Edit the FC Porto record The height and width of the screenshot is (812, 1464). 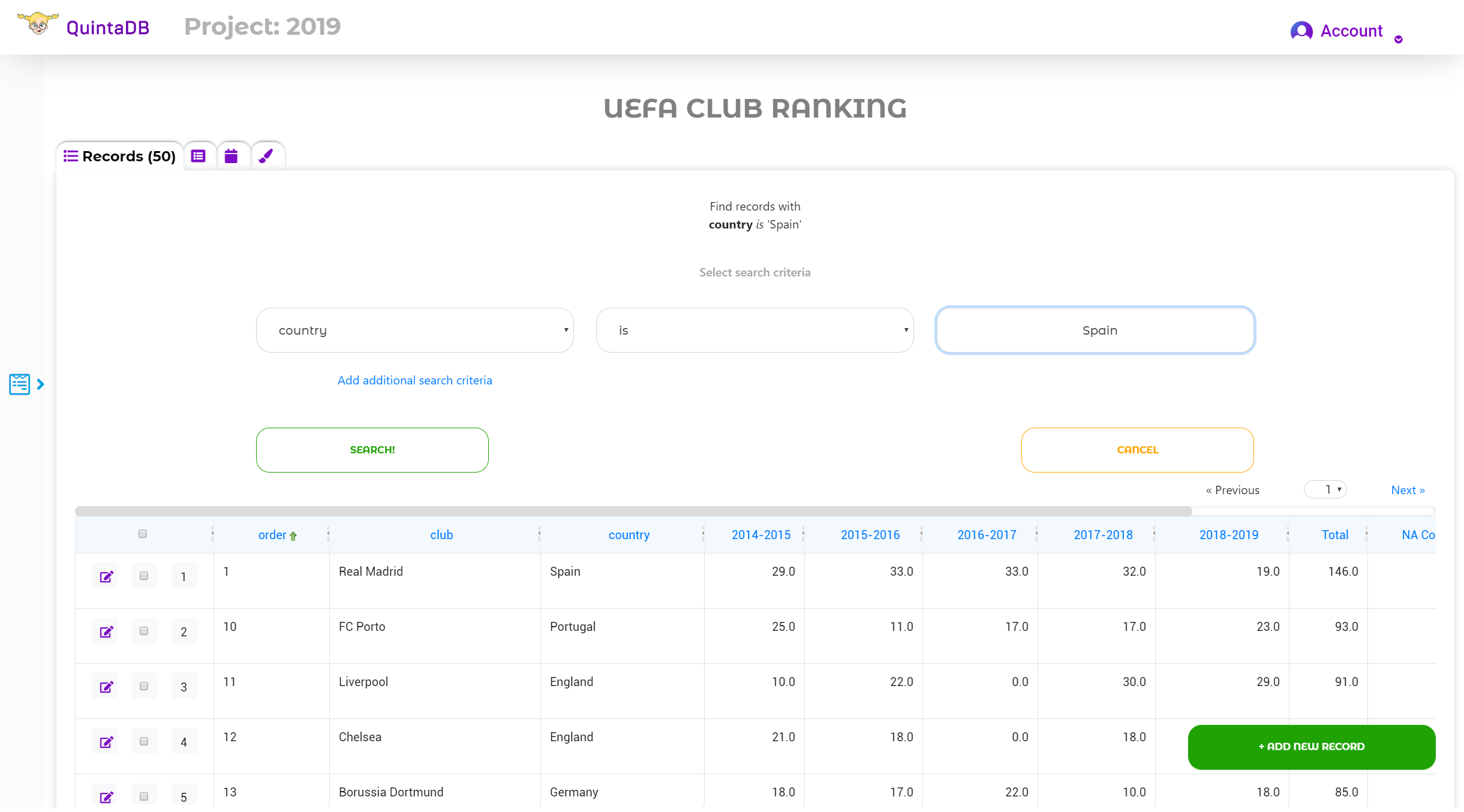click(106, 631)
